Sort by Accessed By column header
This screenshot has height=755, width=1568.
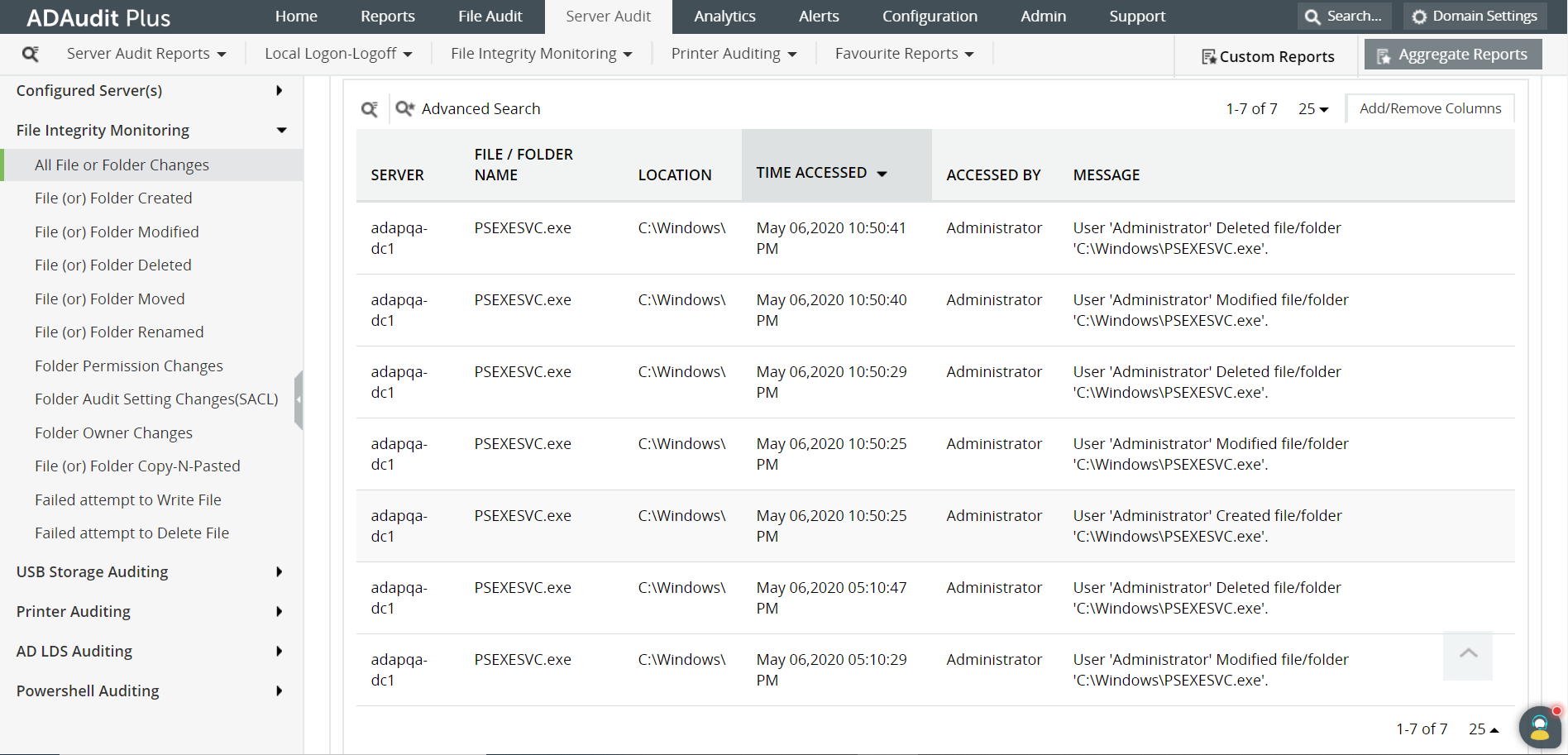point(993,175)
